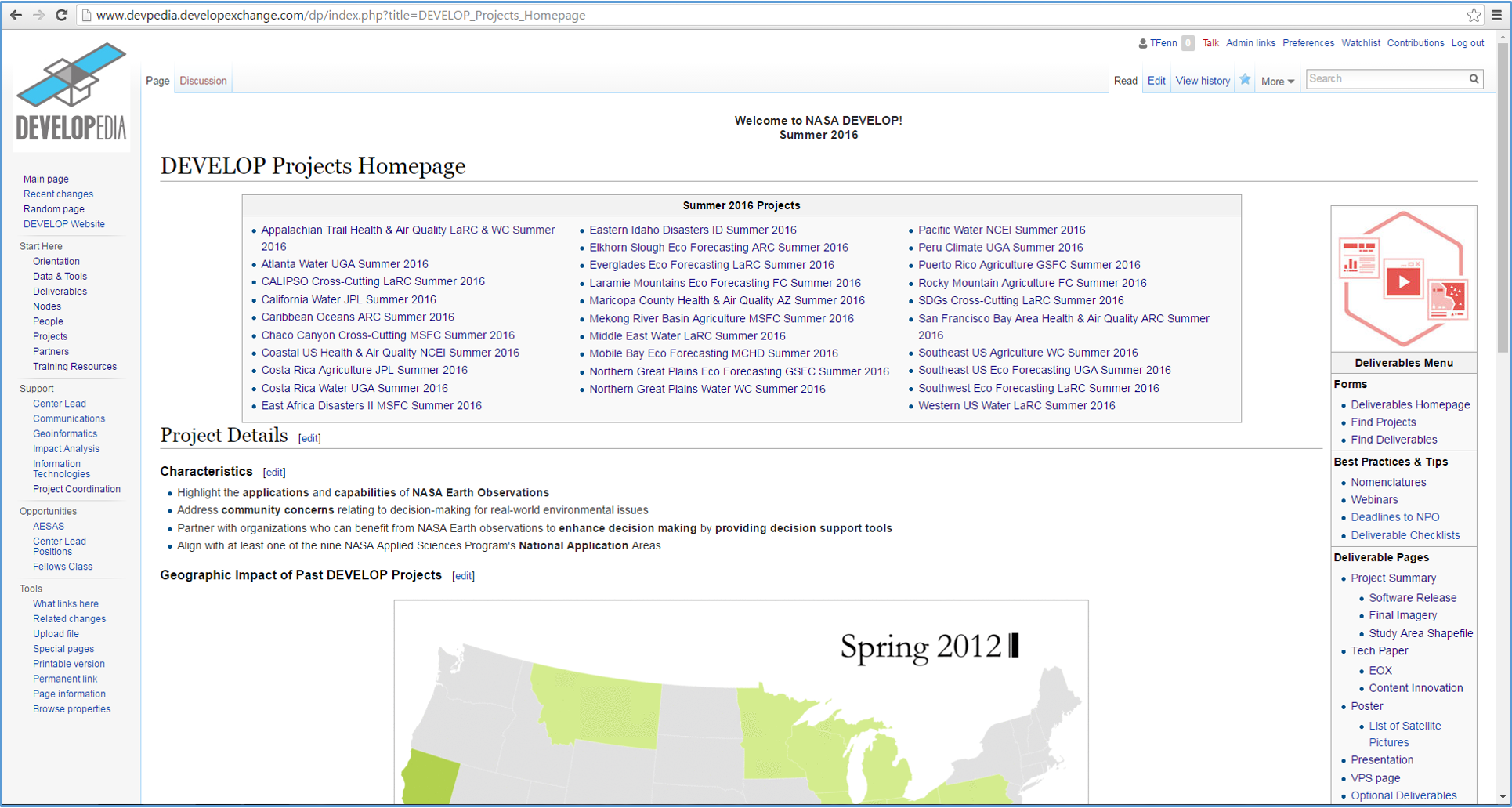1512x808 pixels.
Task: Open Recent changes
Action: click(58, 194)
